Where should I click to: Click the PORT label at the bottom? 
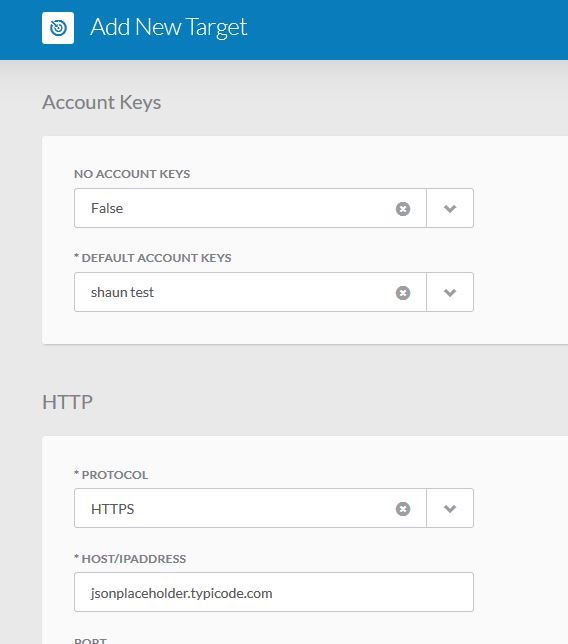click(90, 640)
